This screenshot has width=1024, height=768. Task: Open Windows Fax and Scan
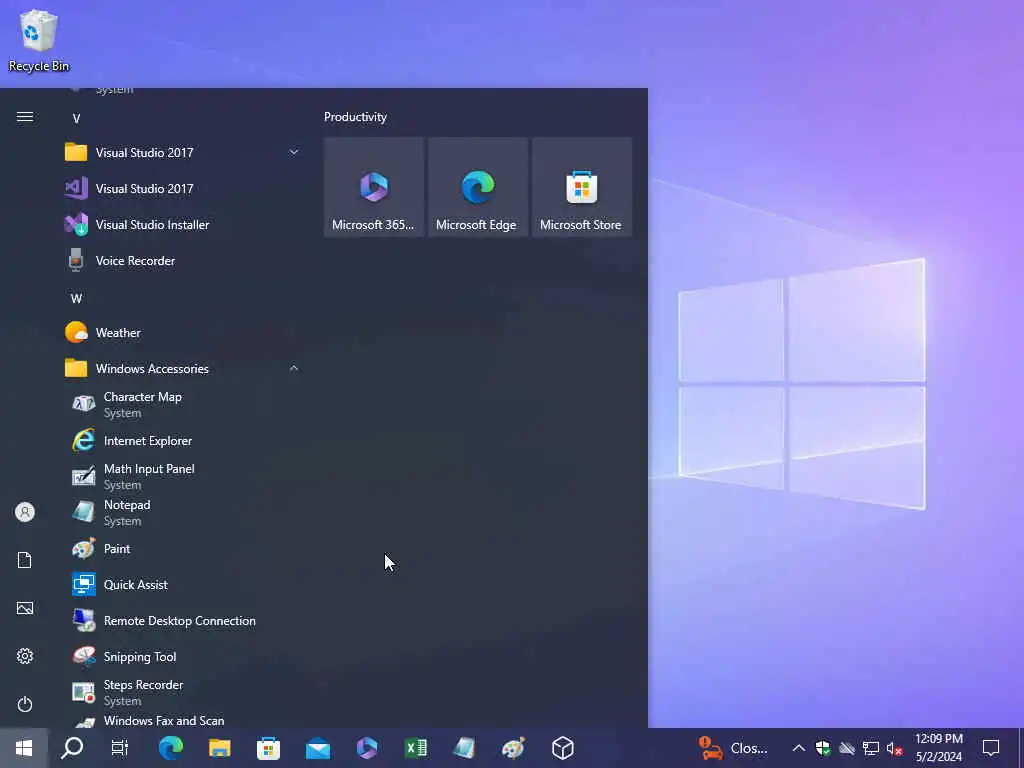pos(183,720)
